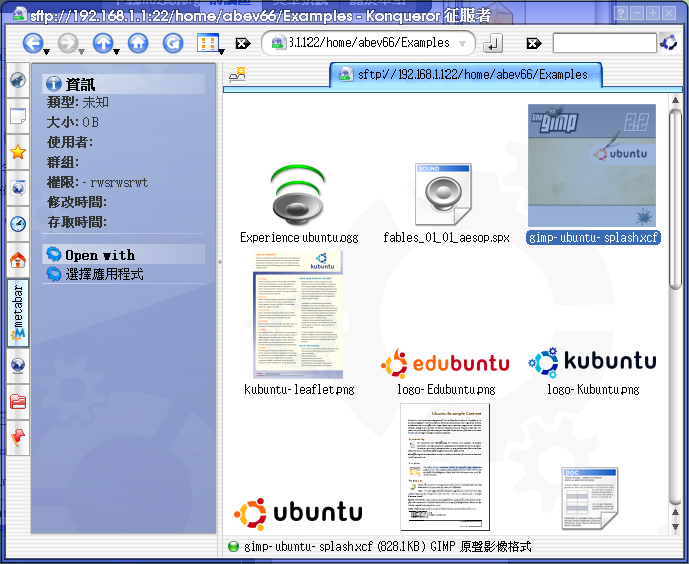689x564 pixels.
Task: Click the file view vertical scrollbar handle
Action: 675,199
